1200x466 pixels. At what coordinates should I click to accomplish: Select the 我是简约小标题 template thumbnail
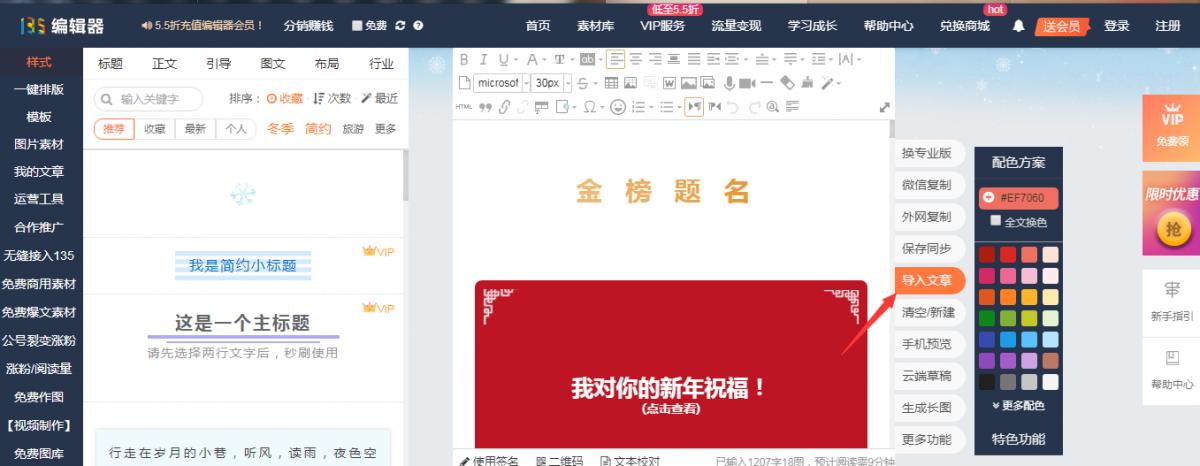click(x=243, y=265)
